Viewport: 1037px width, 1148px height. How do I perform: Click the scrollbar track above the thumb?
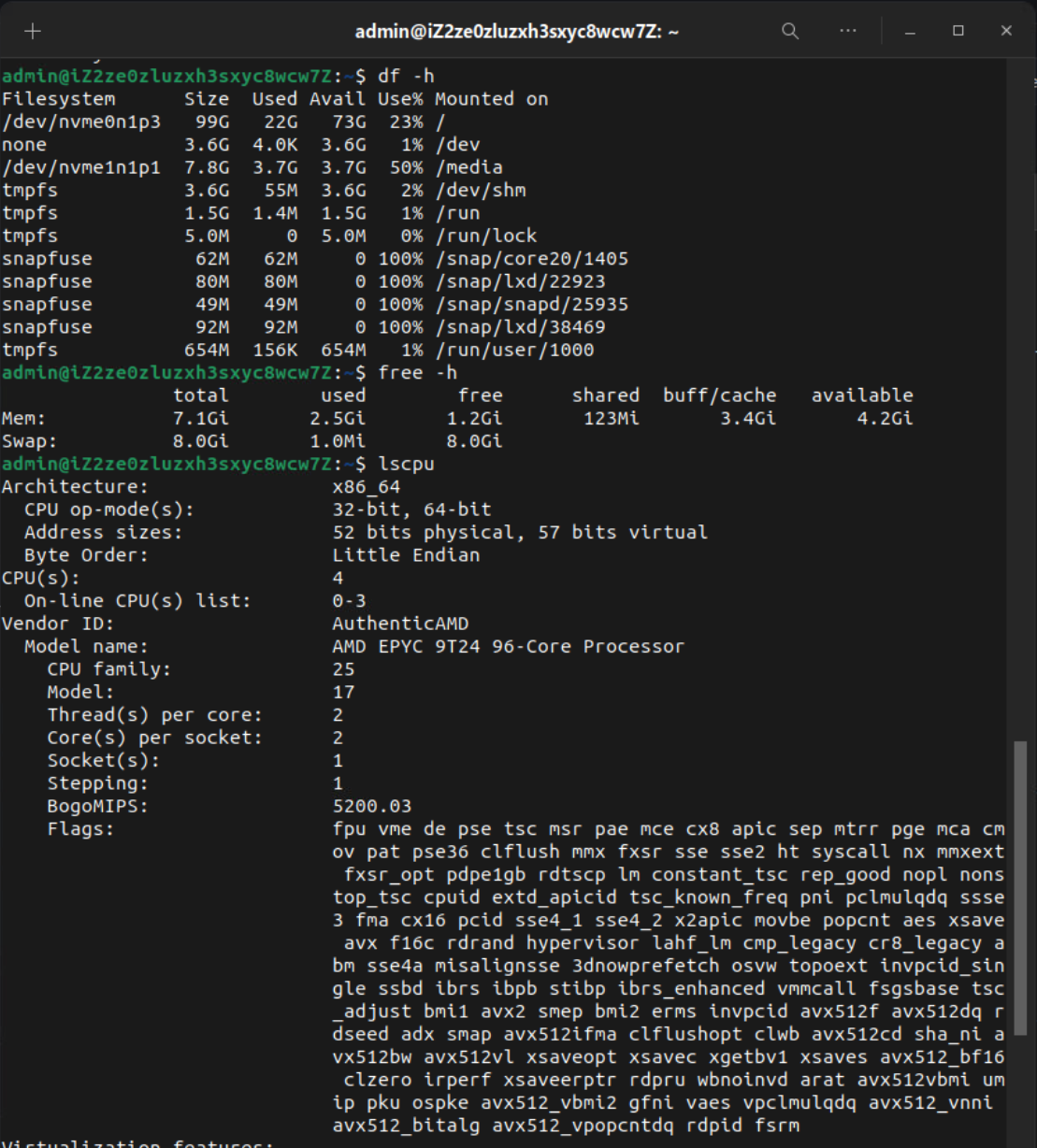[1021, 421]
